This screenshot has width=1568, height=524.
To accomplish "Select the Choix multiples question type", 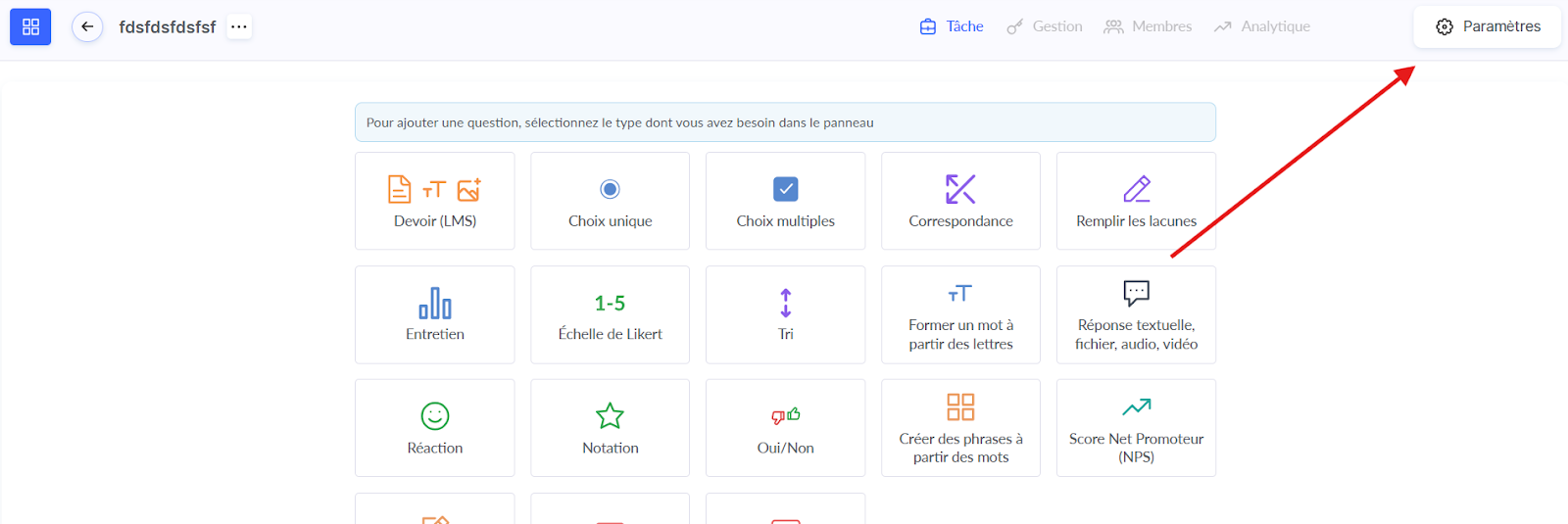I will click(785, 201).
